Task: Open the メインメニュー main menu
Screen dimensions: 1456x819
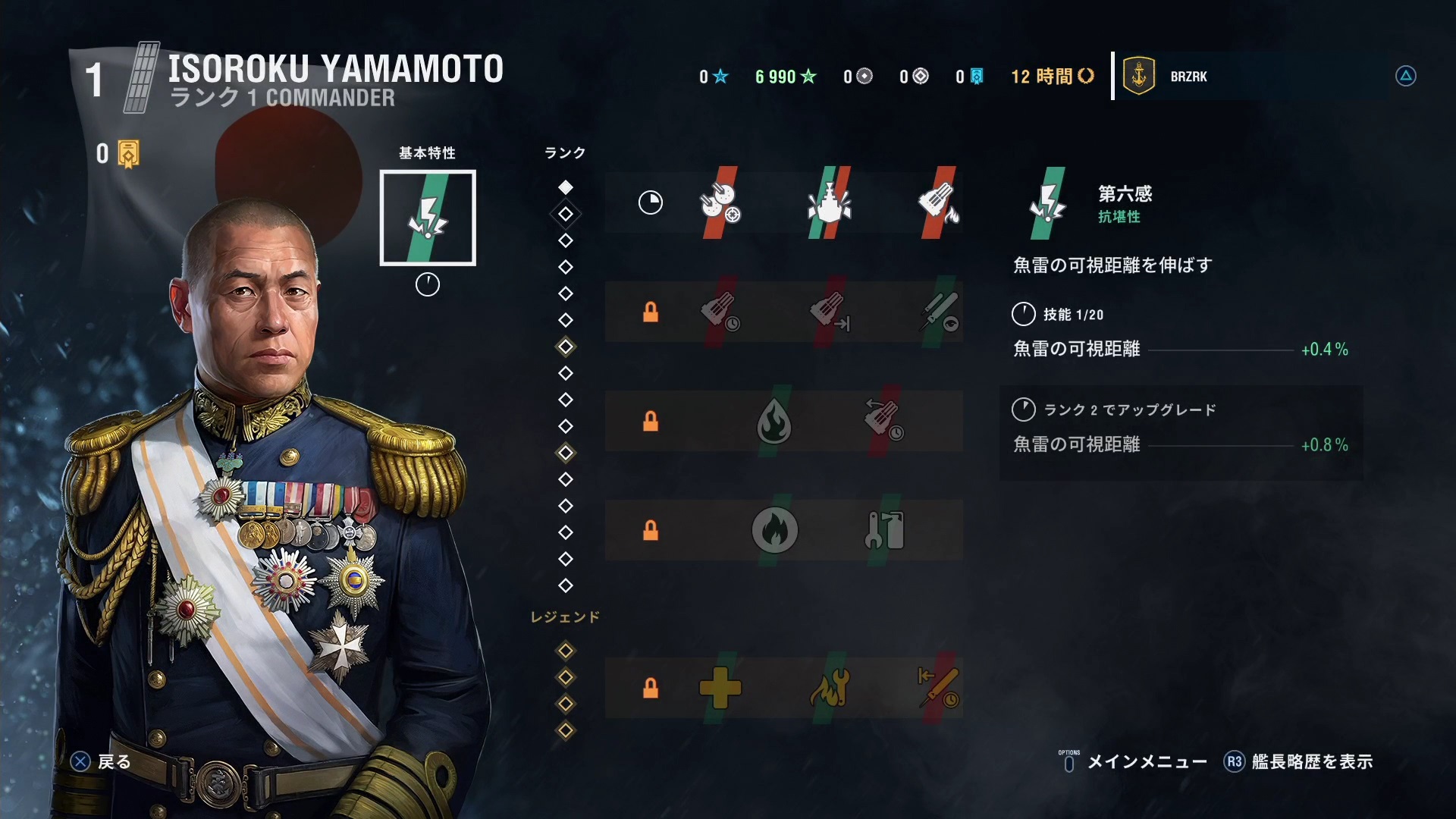Action: tap(1133, 761)
